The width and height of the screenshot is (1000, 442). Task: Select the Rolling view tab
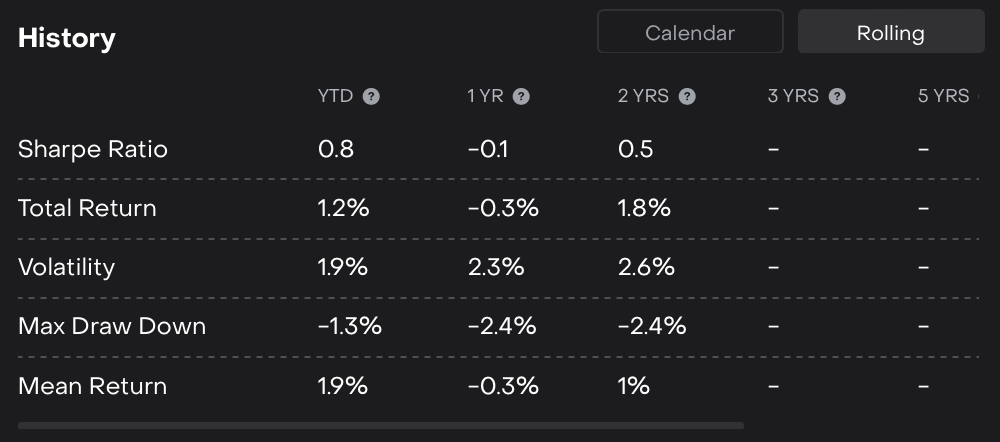(891, 33)
